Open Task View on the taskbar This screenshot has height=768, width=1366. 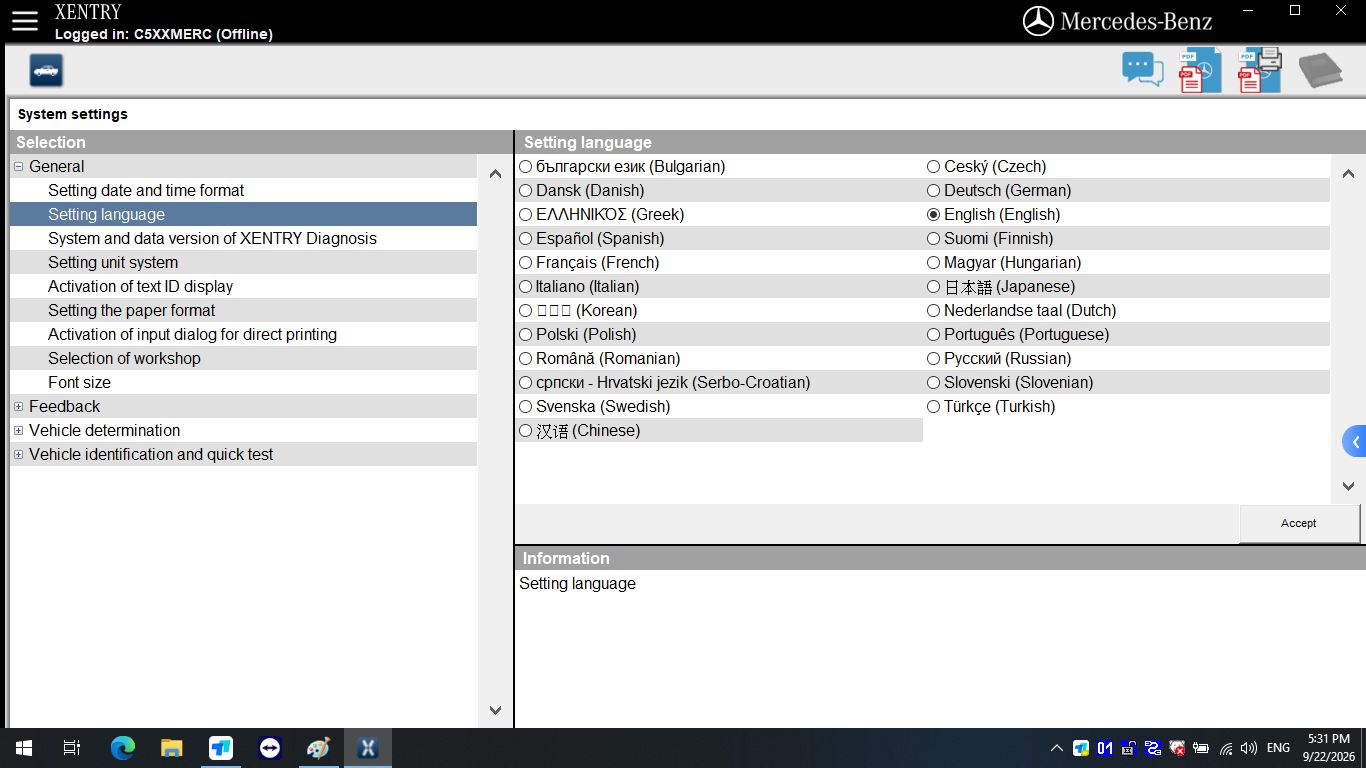pos(72,748)
